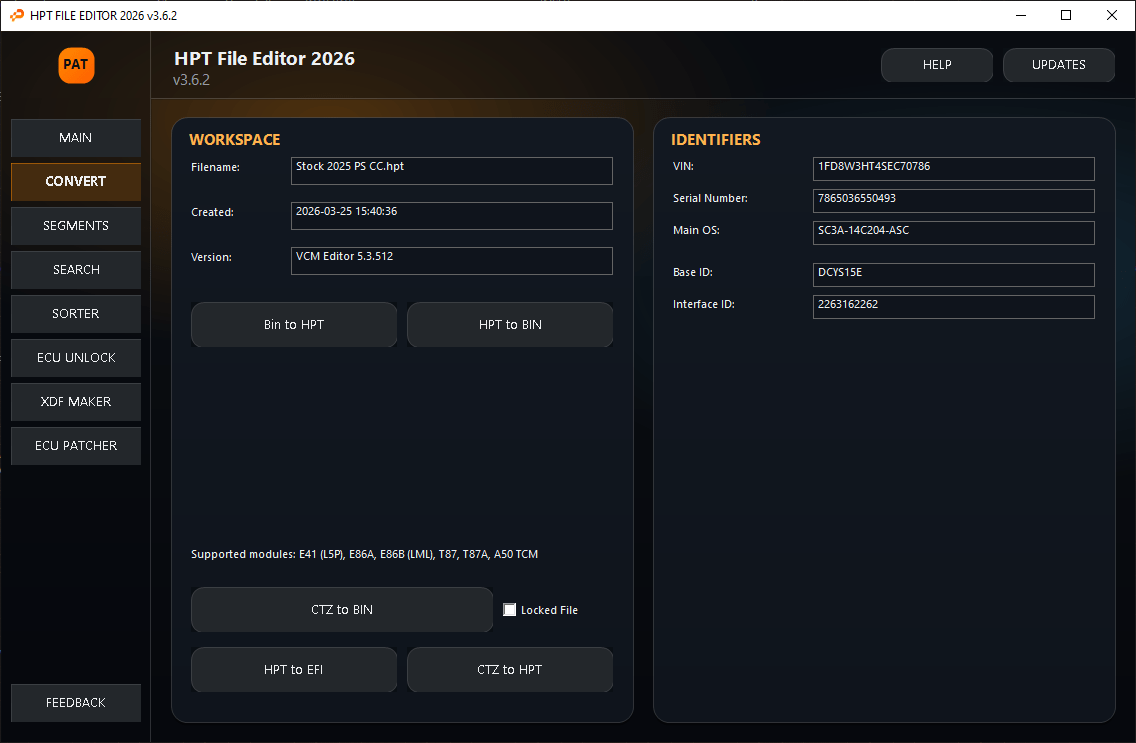Click the orange PAT logo icon

(76, 65)
